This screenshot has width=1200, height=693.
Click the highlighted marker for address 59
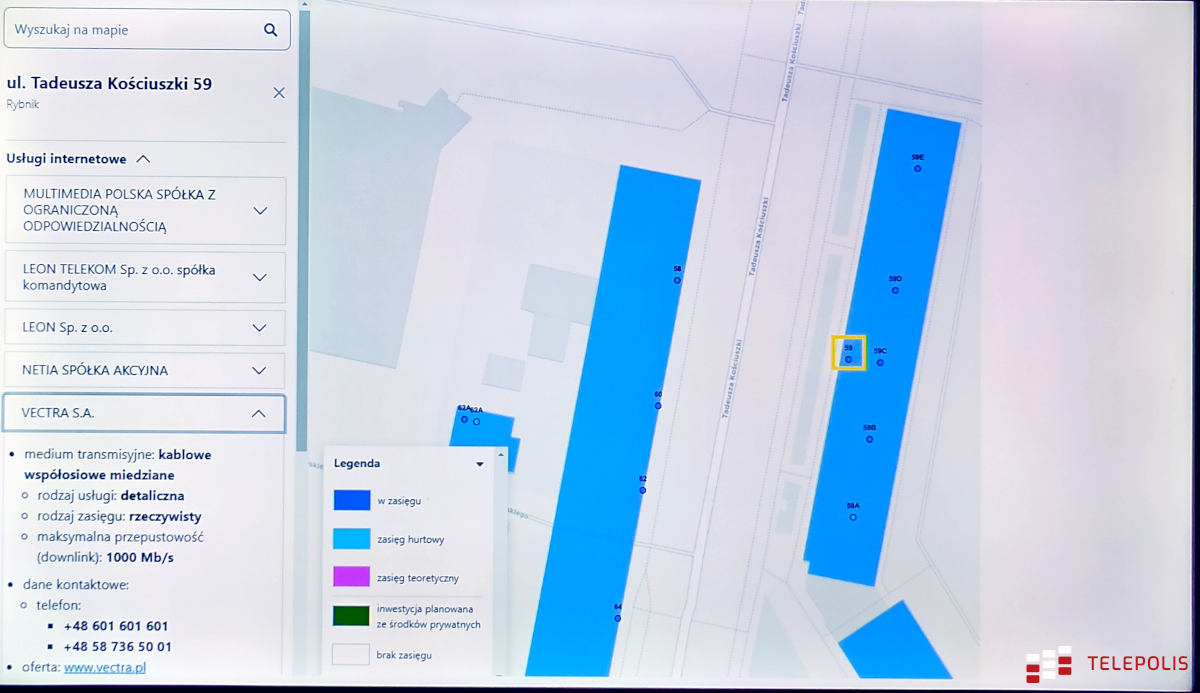pyautogui.click(x=848, y=359)
